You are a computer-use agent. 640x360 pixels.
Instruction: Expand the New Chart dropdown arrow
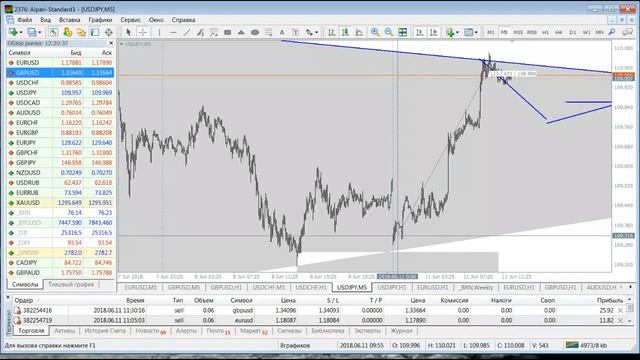tap(20, 32)
